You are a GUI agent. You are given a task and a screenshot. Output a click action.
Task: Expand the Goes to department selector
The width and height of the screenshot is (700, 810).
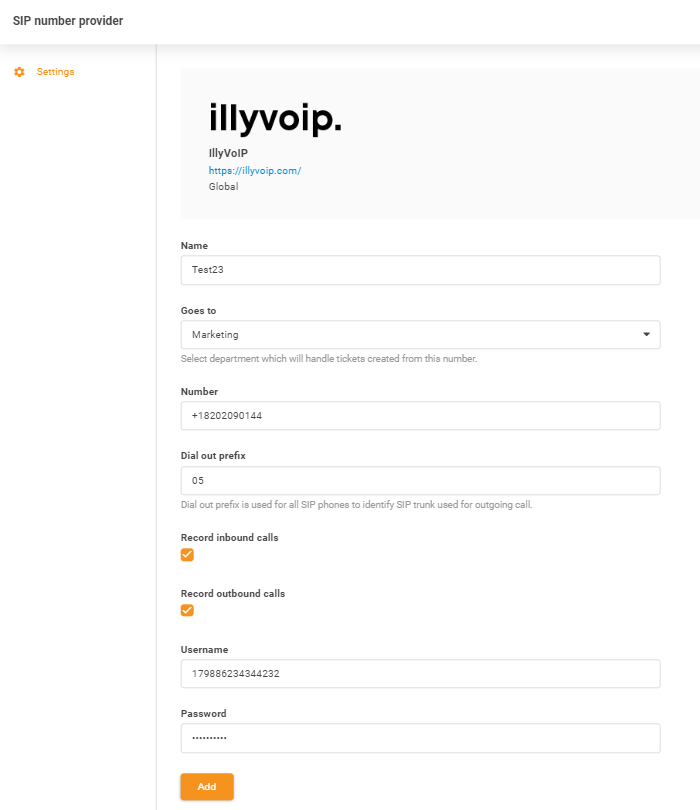click(x=646, y=334)
